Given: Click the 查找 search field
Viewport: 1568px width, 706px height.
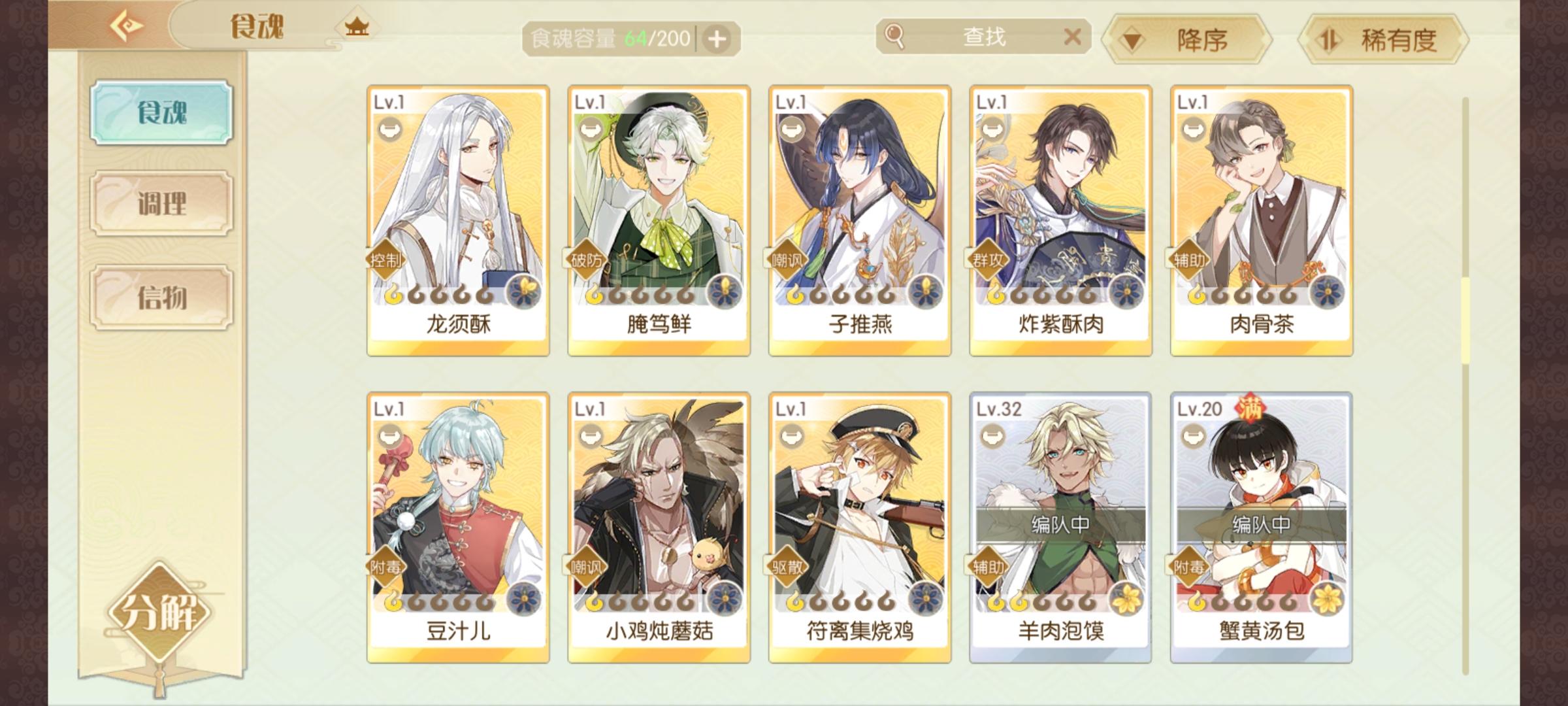Looking at the screenshot, I should point(983,37).
